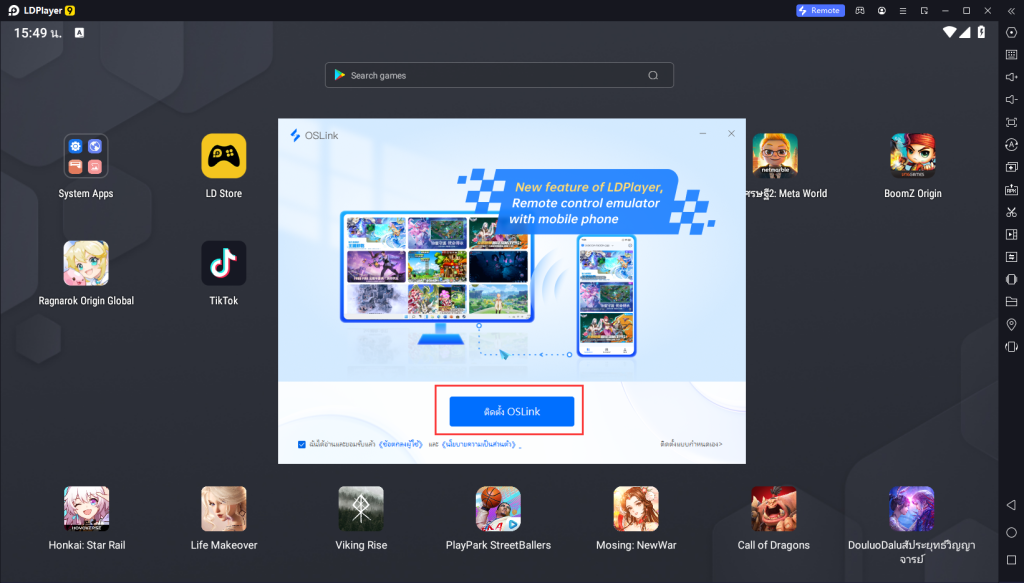Take a screenshot using the sidebar tool
The image size is (1024, 583).
tap(1010, 212)
